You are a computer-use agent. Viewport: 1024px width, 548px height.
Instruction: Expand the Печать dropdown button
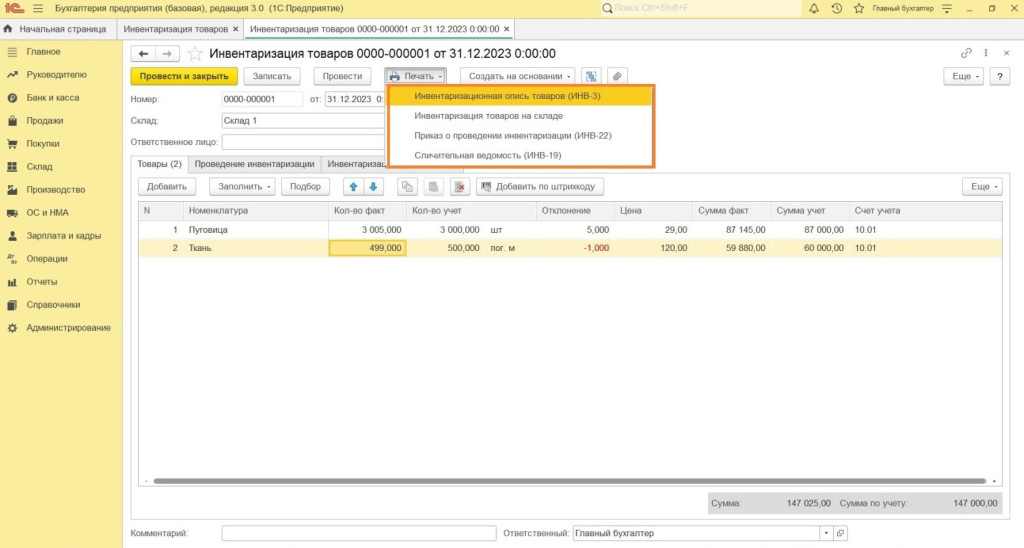pos(415,76)
